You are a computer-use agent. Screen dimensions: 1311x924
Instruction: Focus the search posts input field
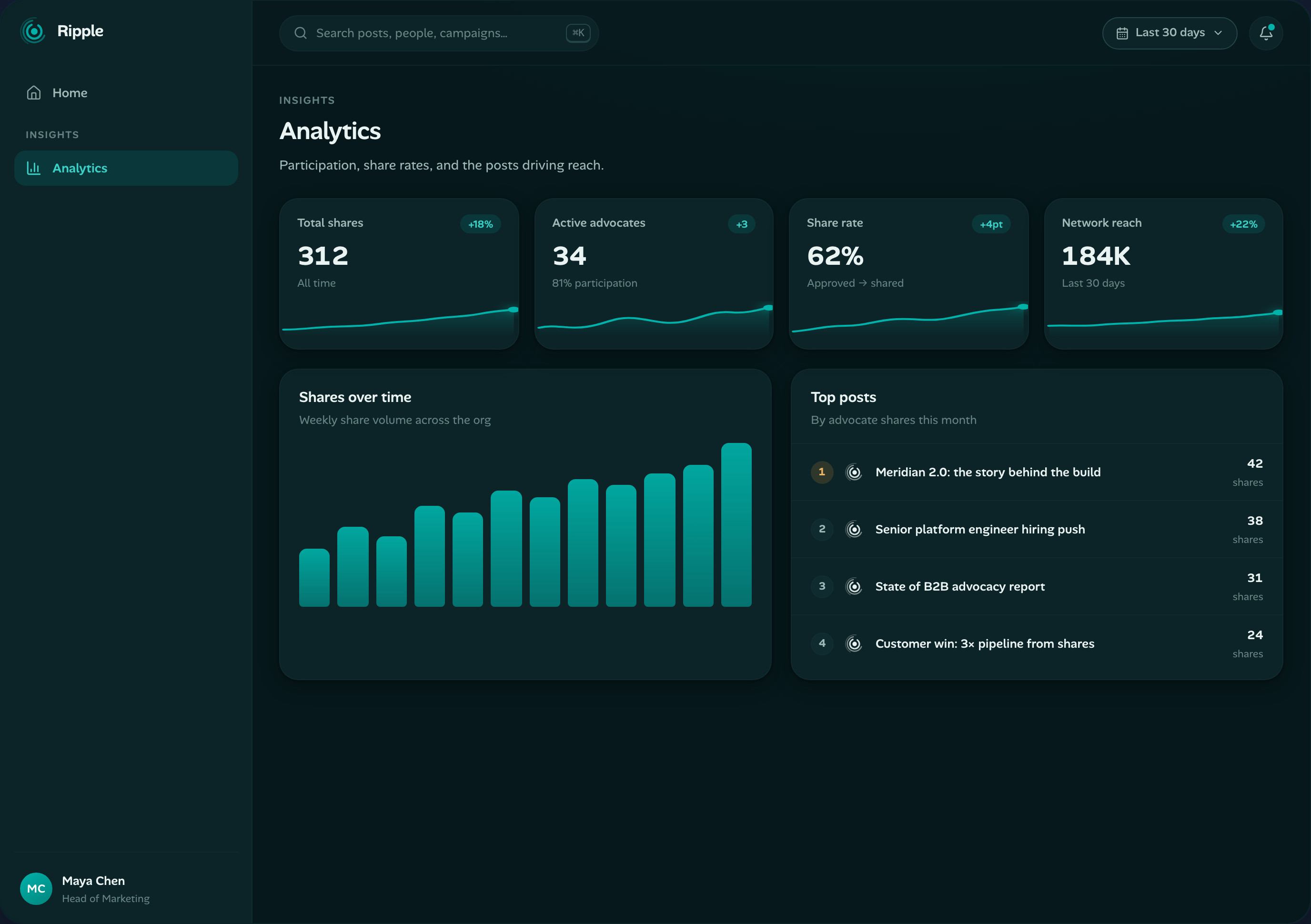pyautogui.click(x=439, y=33)
